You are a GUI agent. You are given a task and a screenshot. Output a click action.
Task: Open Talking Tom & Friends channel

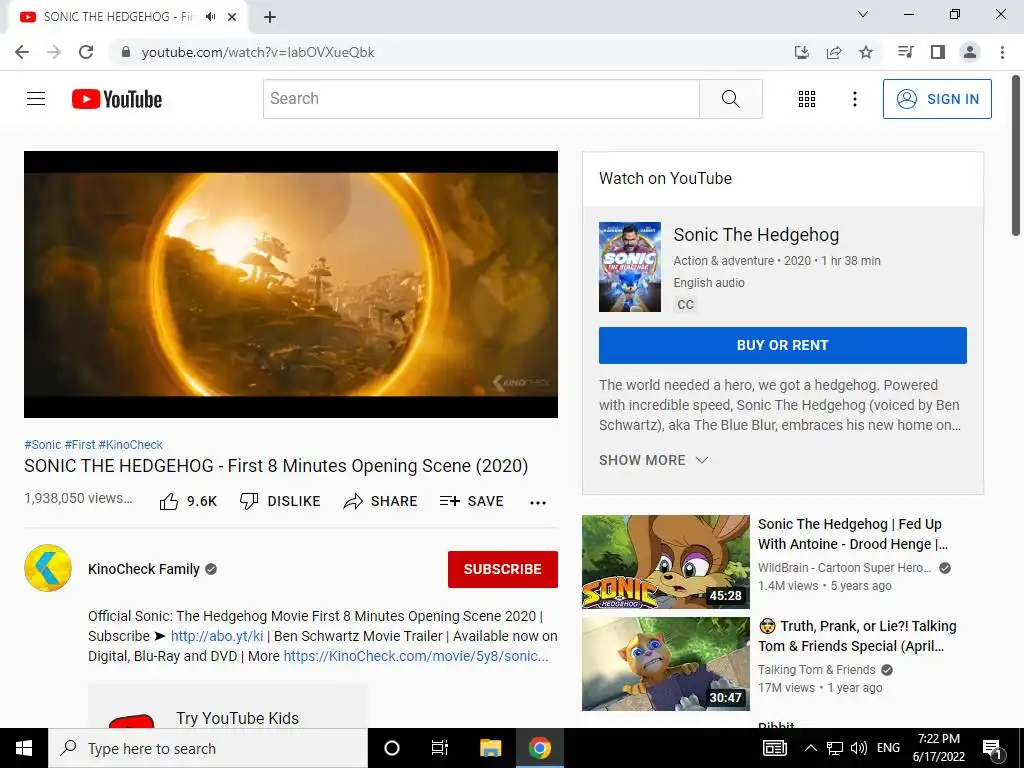click(x=816, y=669)
